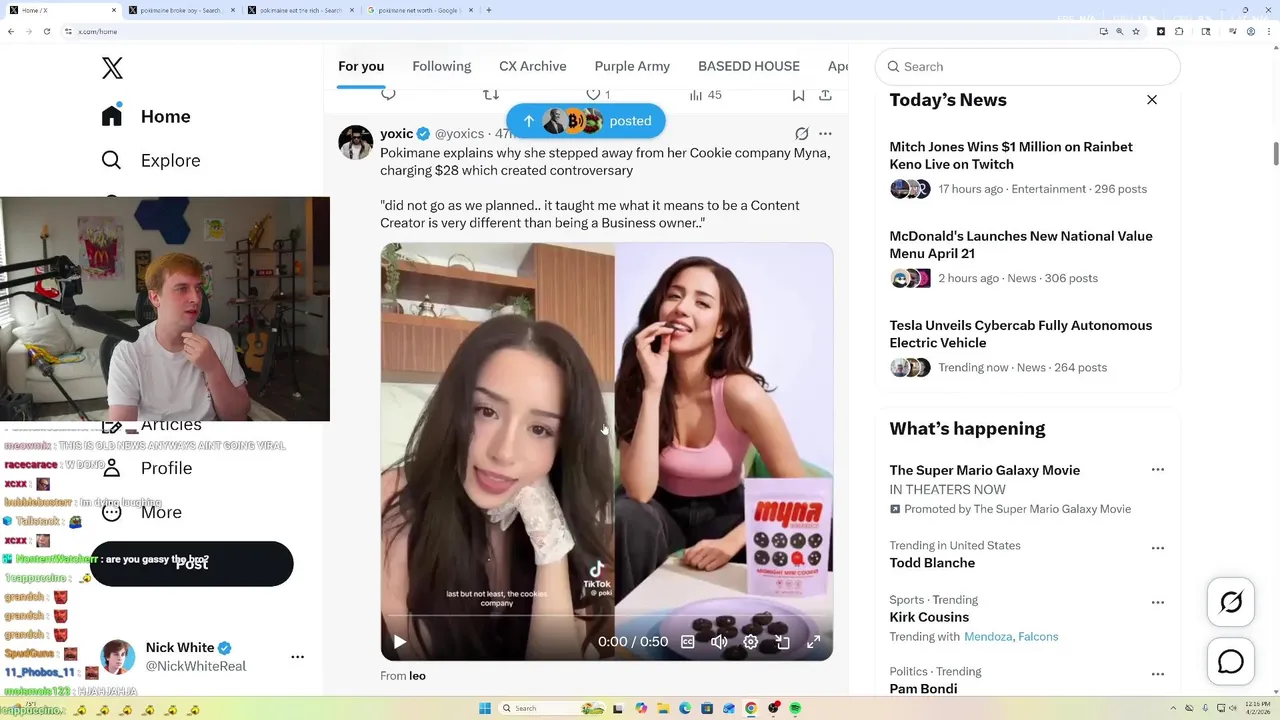The image size is (1280, 720).
Task: Open yoxic's profile avatar
Action: (x=355, y=142)
